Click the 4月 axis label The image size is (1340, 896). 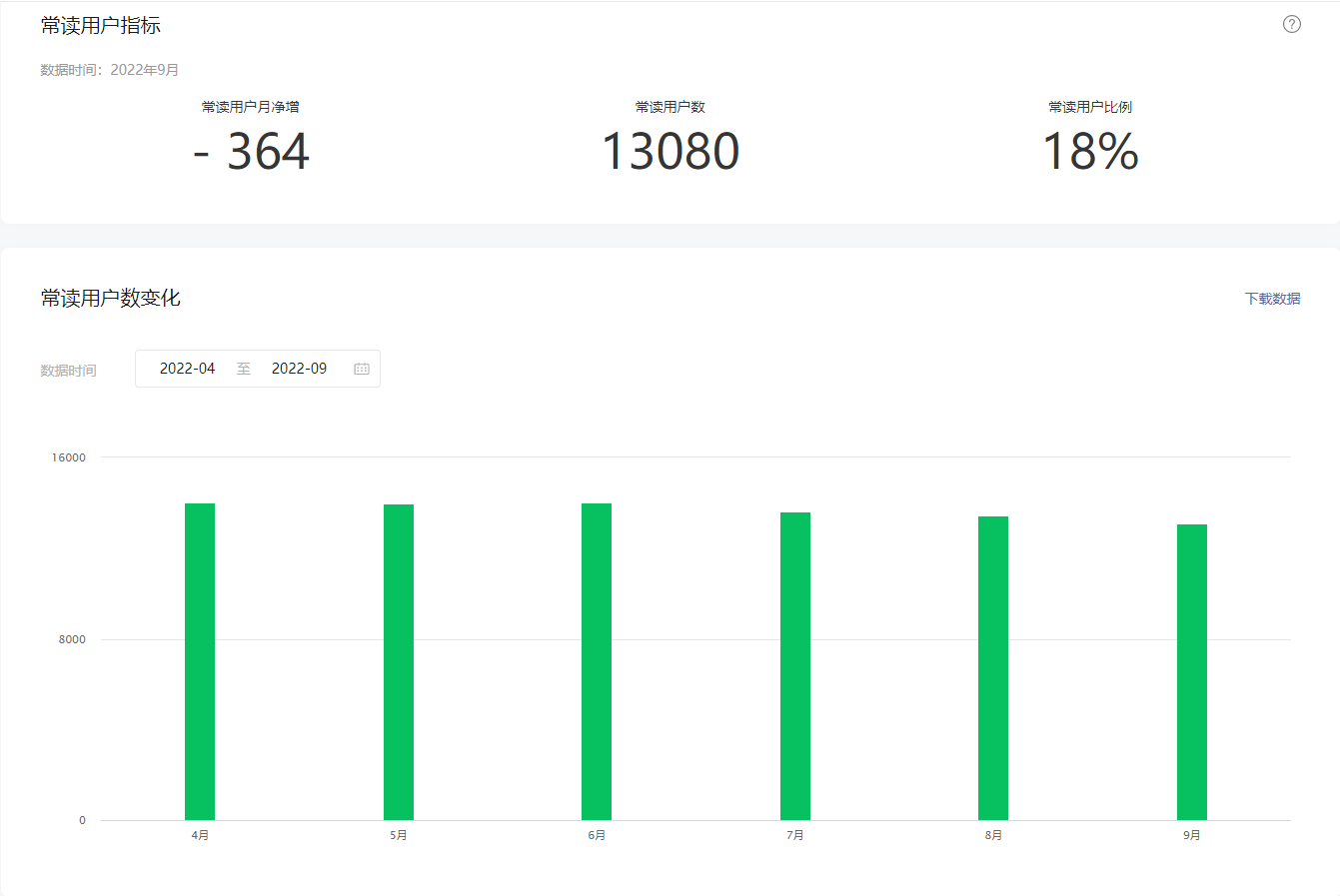tap(200, 835)
